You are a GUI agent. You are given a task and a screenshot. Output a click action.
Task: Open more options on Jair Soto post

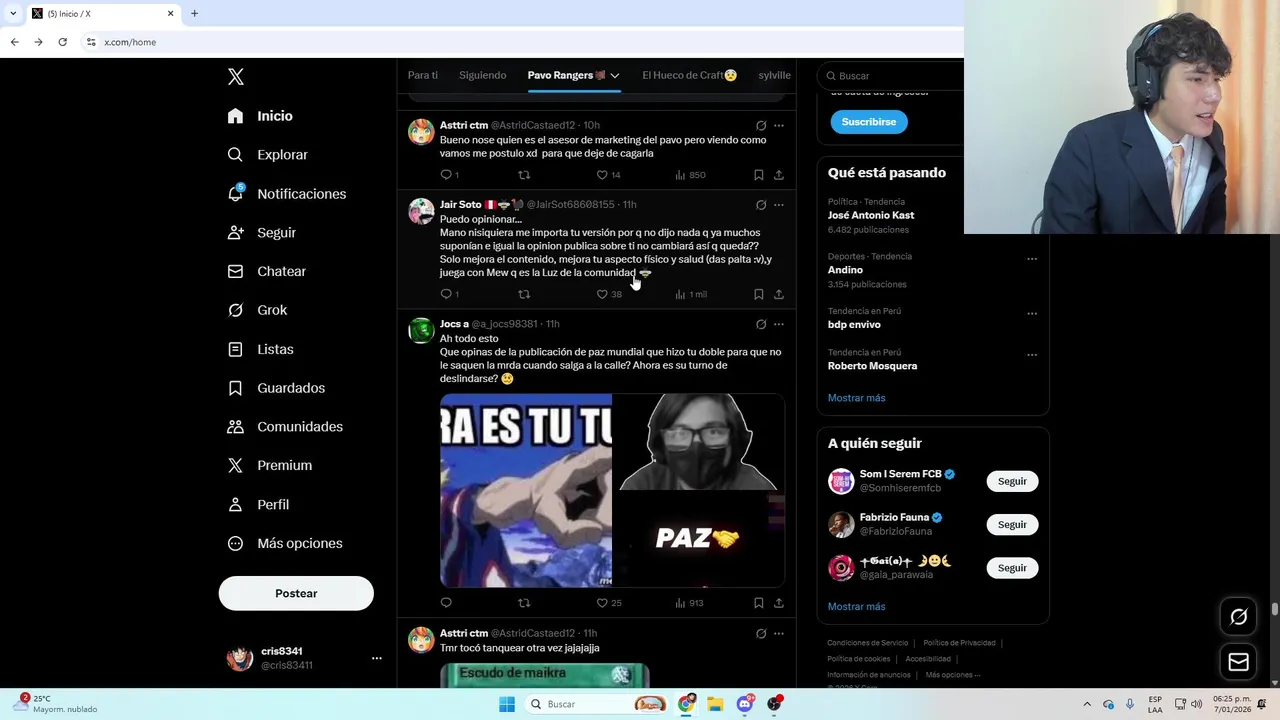pyautogui.click(x=779, y=205)
